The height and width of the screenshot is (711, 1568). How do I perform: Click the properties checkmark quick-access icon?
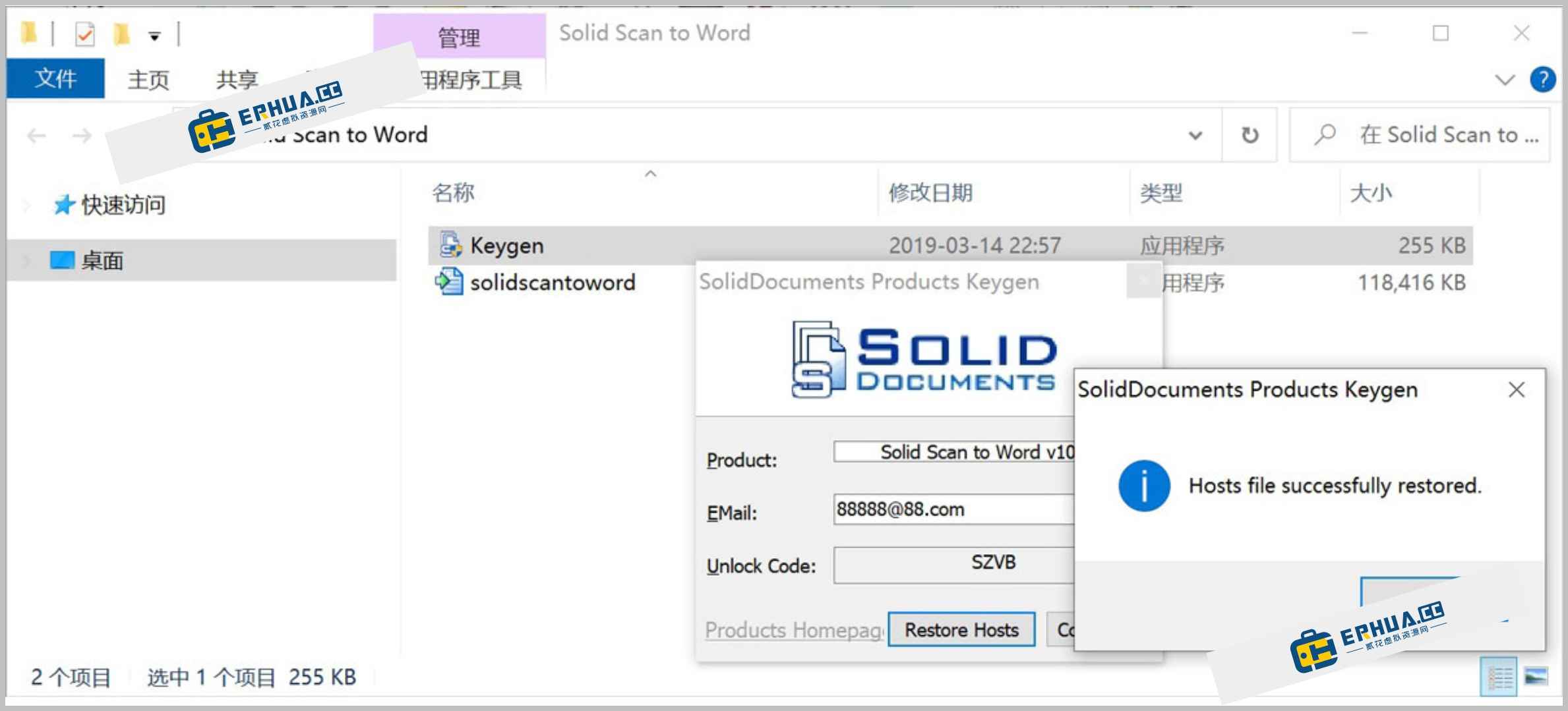pyautogui.click(x=85, y=34)
